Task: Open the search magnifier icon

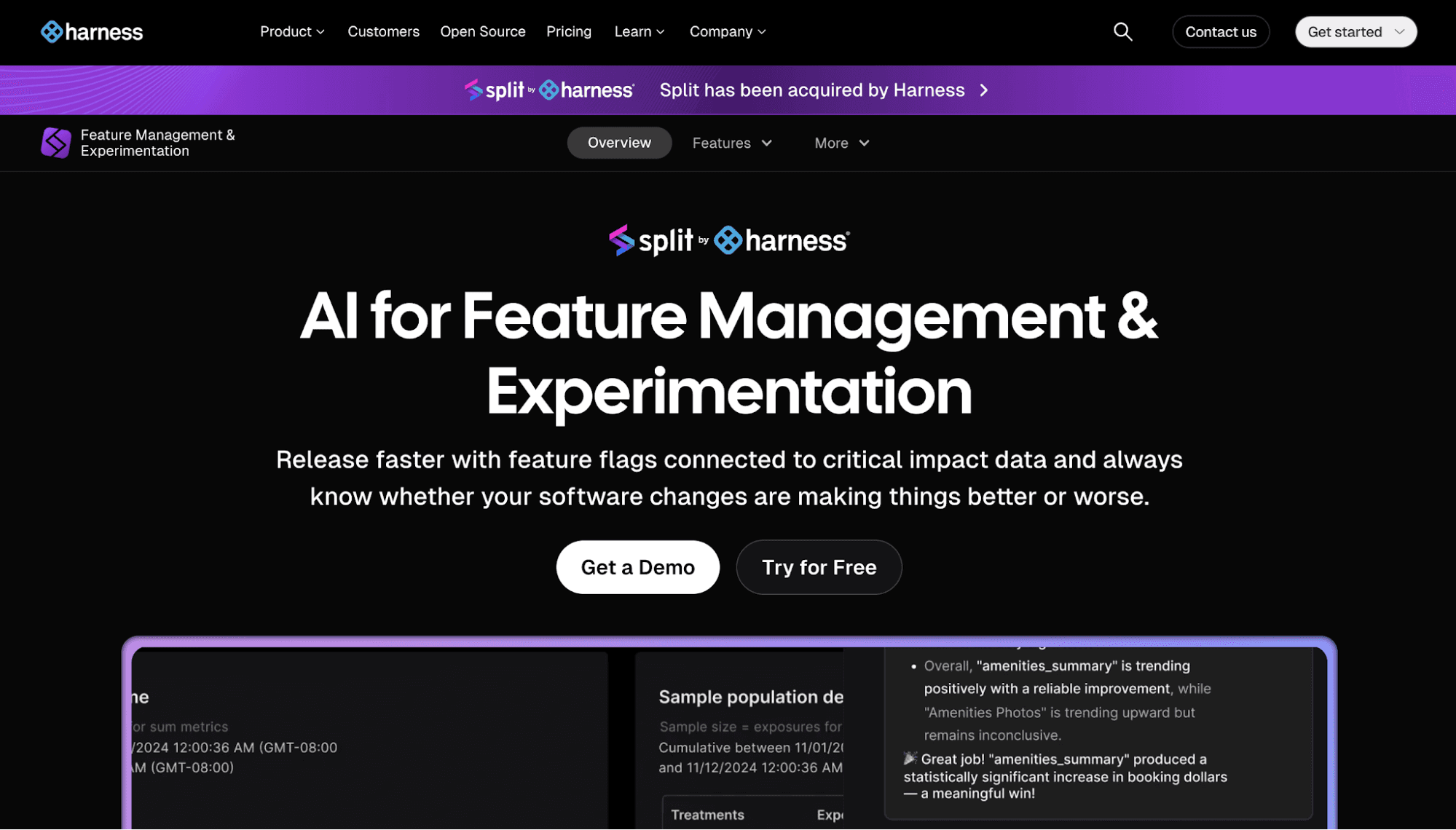Action: 1122,32
